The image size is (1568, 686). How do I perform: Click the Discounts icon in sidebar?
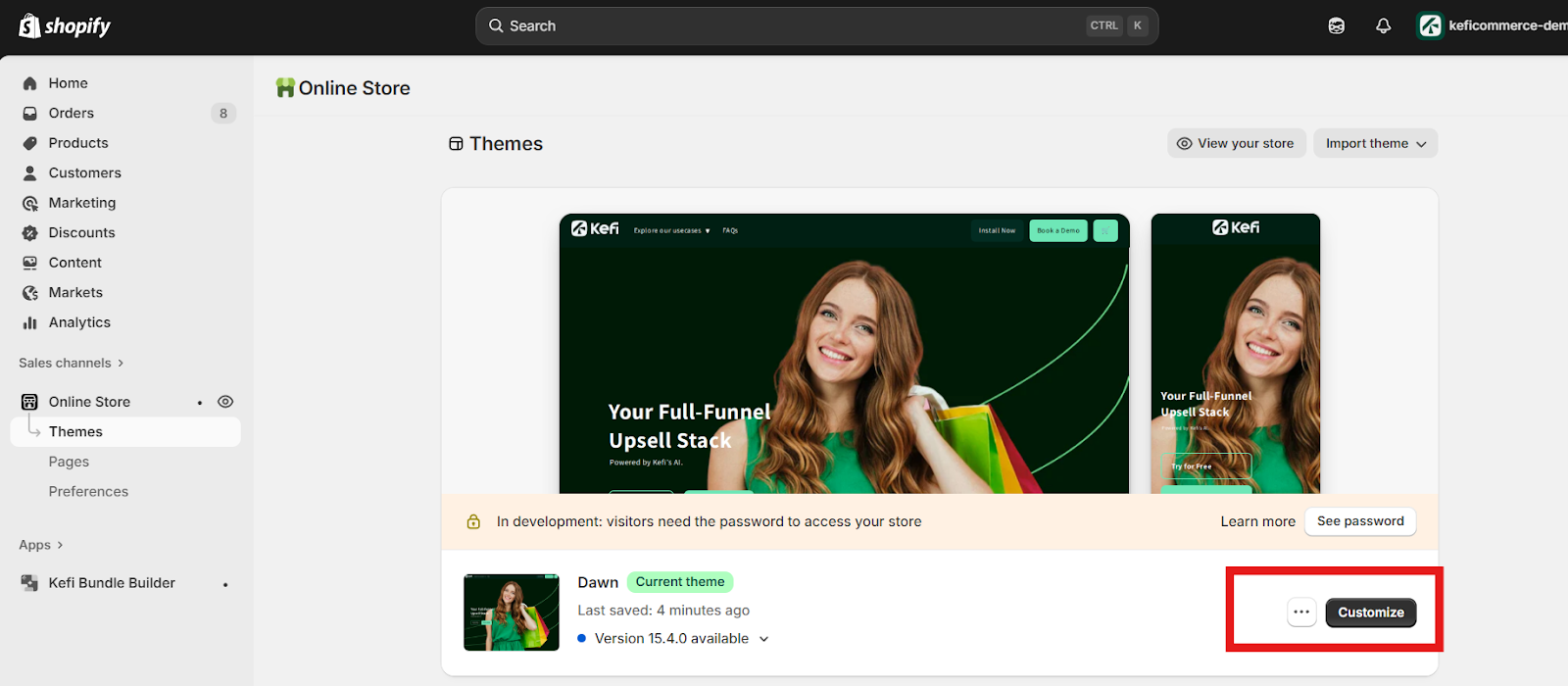coord(30,233)
